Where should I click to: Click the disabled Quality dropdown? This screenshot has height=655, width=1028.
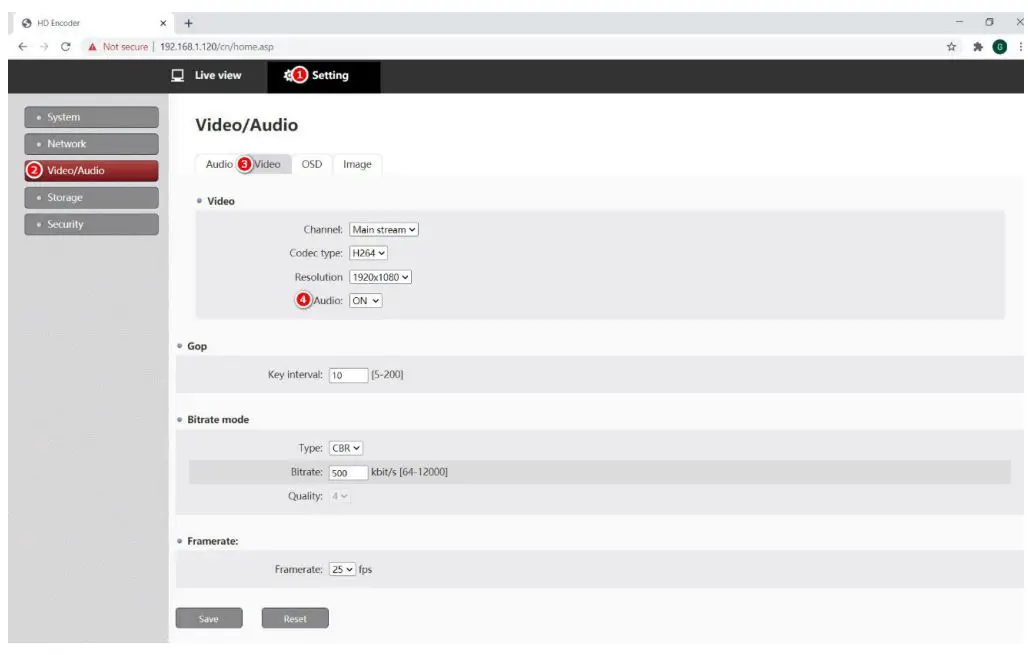339,496
